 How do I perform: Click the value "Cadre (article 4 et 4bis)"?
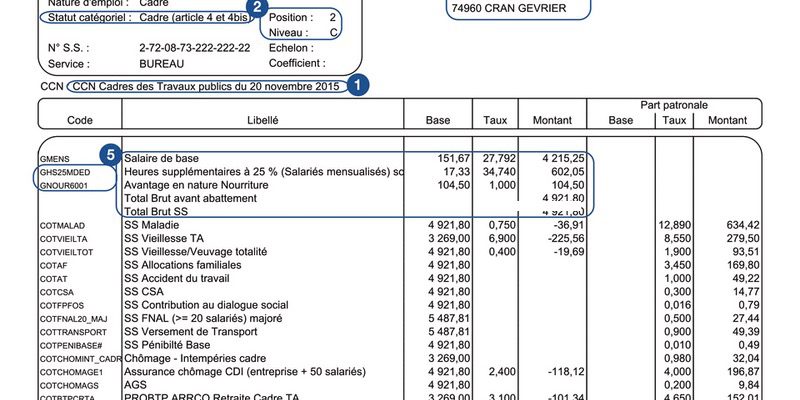click(196, 17)
